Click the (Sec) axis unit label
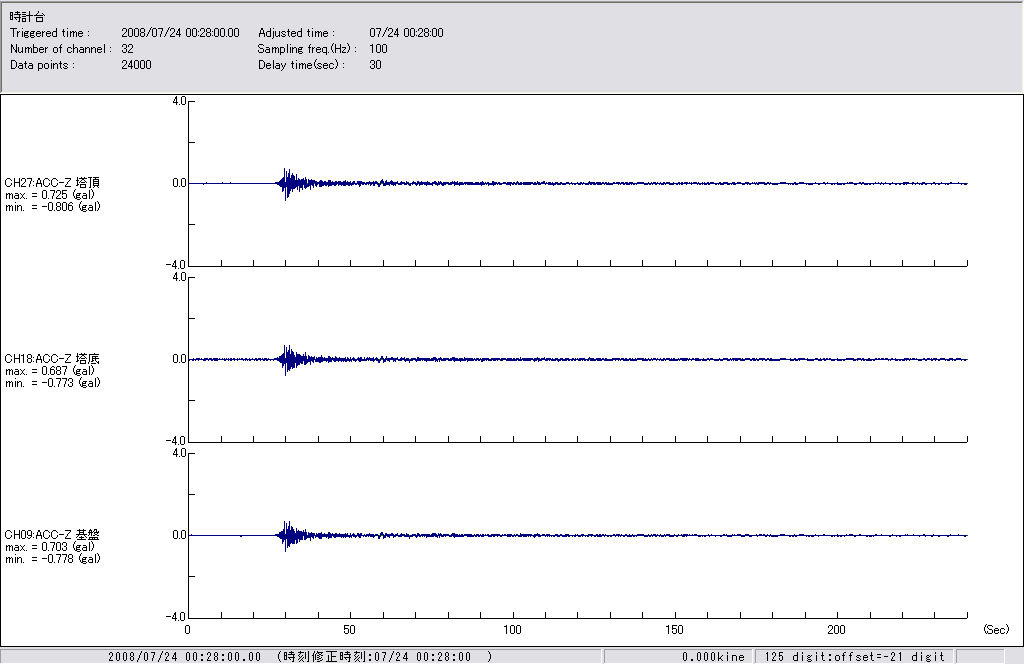The height and width of the screenshot is (664, 1024). 995,630
